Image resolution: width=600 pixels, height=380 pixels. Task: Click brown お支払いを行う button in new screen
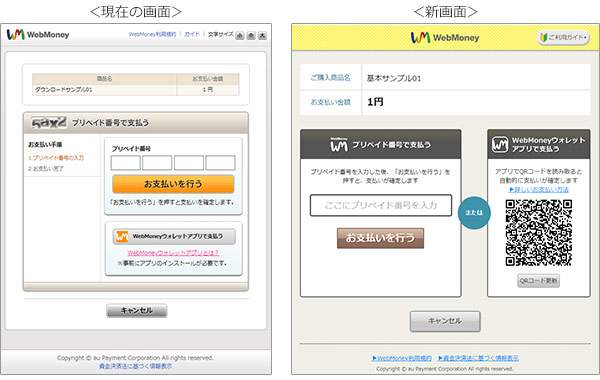point(380,238)
